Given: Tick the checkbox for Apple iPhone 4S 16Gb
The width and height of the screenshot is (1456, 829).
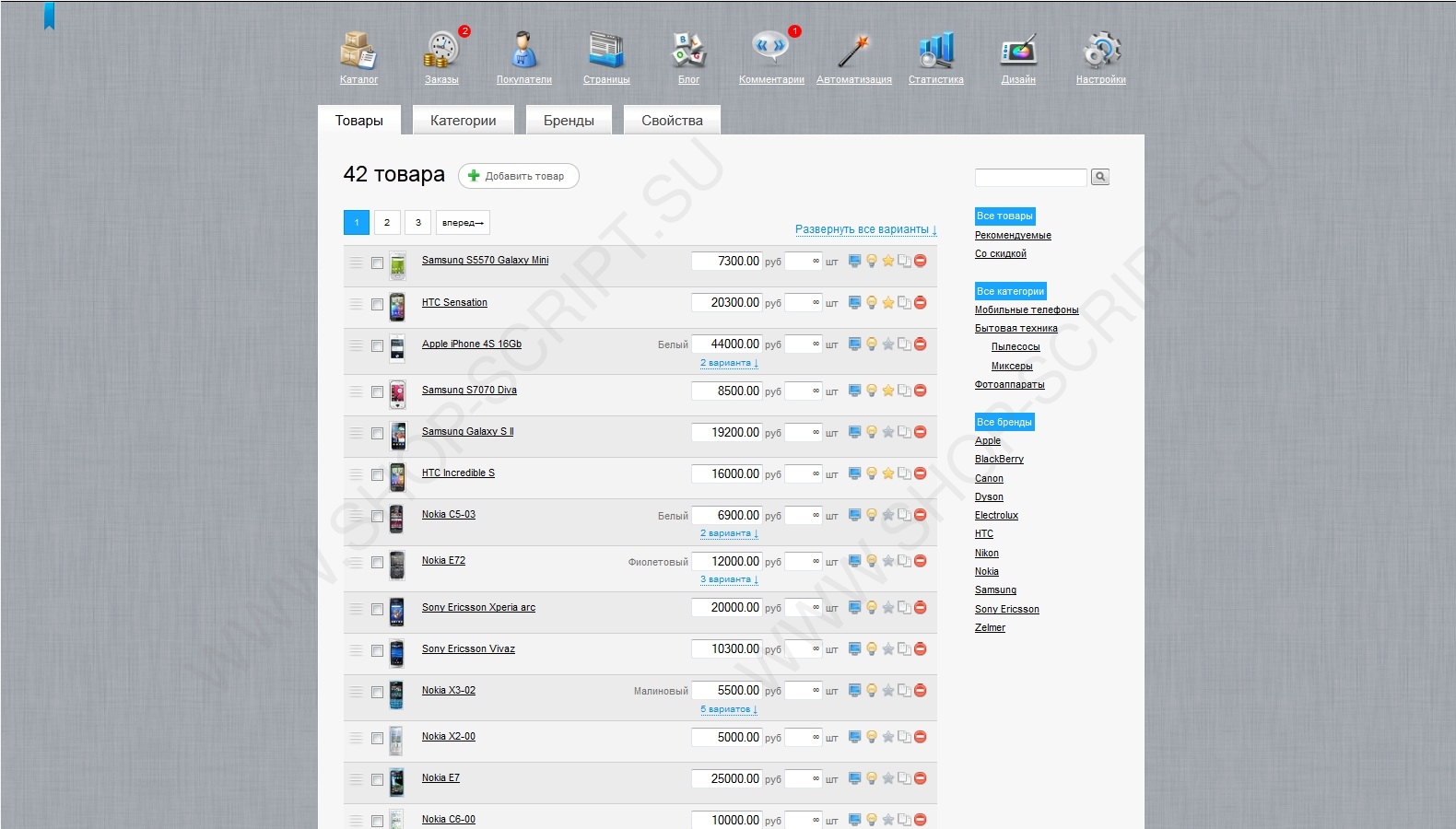Looking at the screenshot, I should [377, 345].
